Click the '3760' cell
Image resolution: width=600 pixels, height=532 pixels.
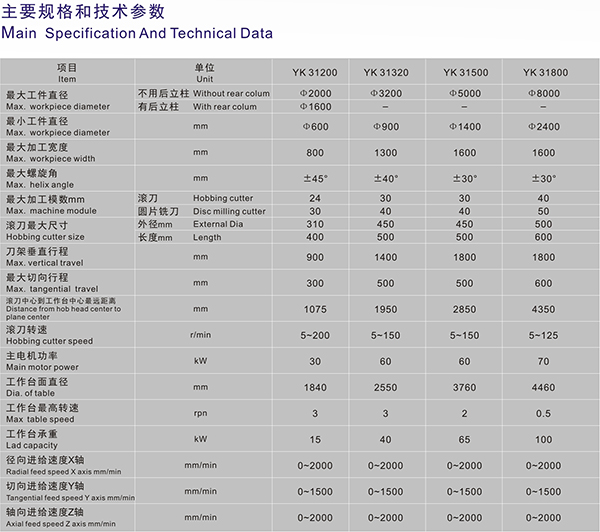[465, 387]
